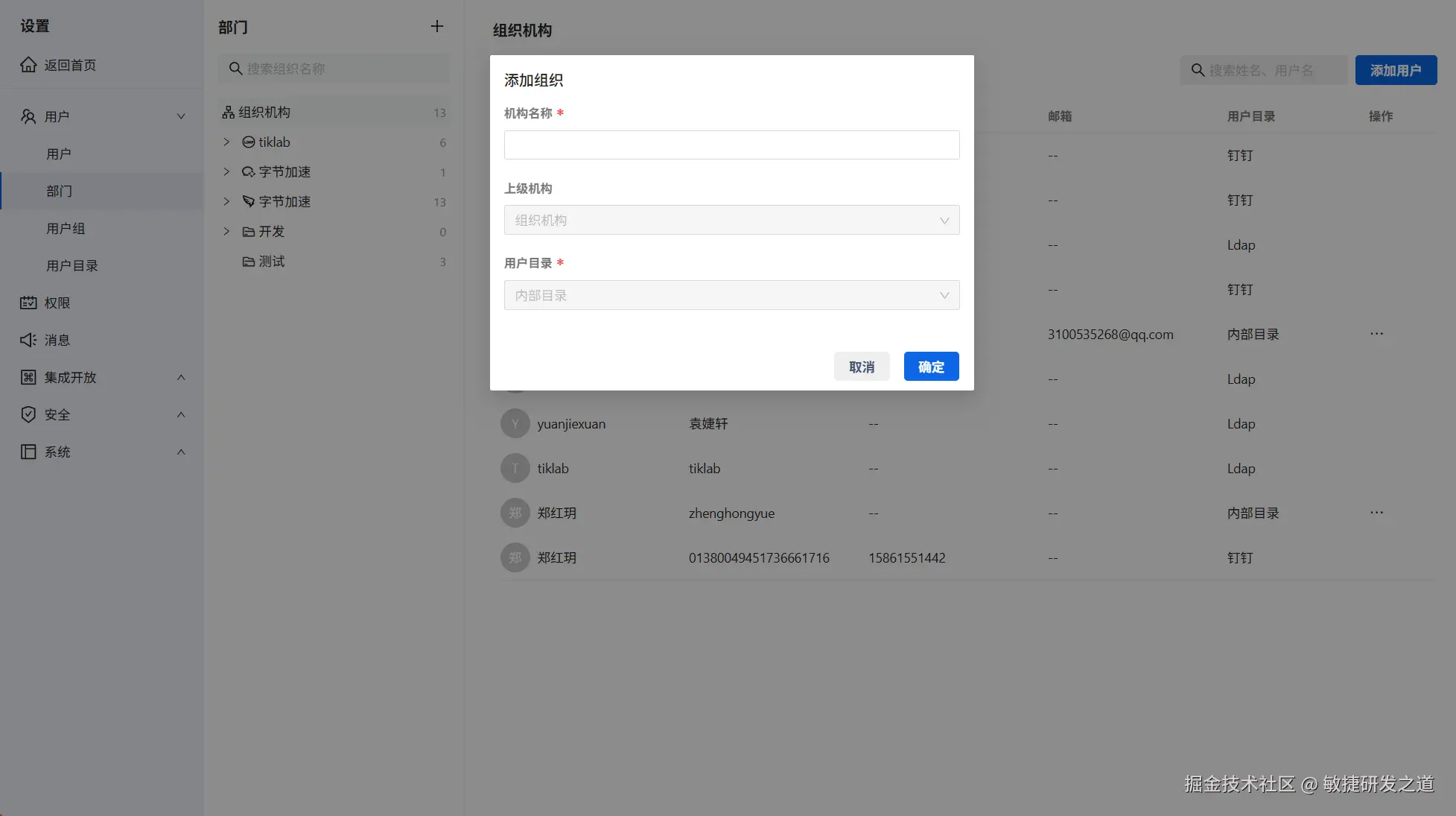Click the 系统 layout icon in sidebar
This screenshot has width=1456, height=816.
(28, 452)
